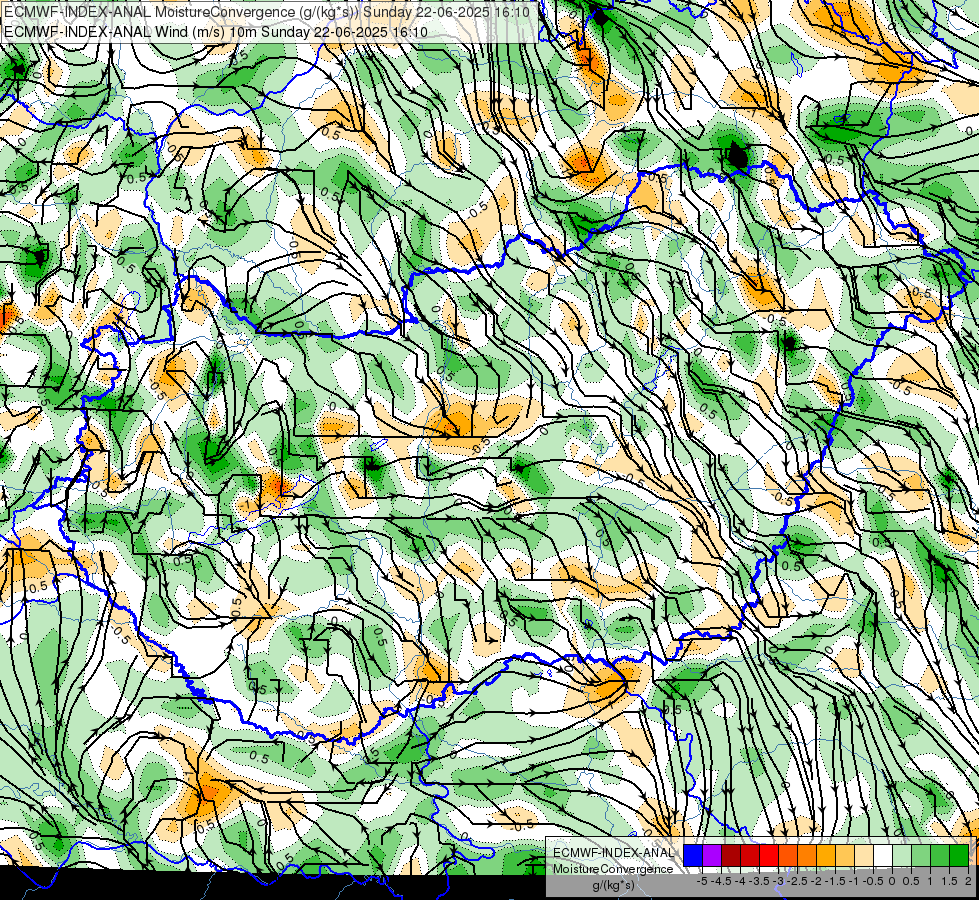Click the Wind (m/s) 10m title line
Viewport: 979px width, 900px height.
click(215, 31)
